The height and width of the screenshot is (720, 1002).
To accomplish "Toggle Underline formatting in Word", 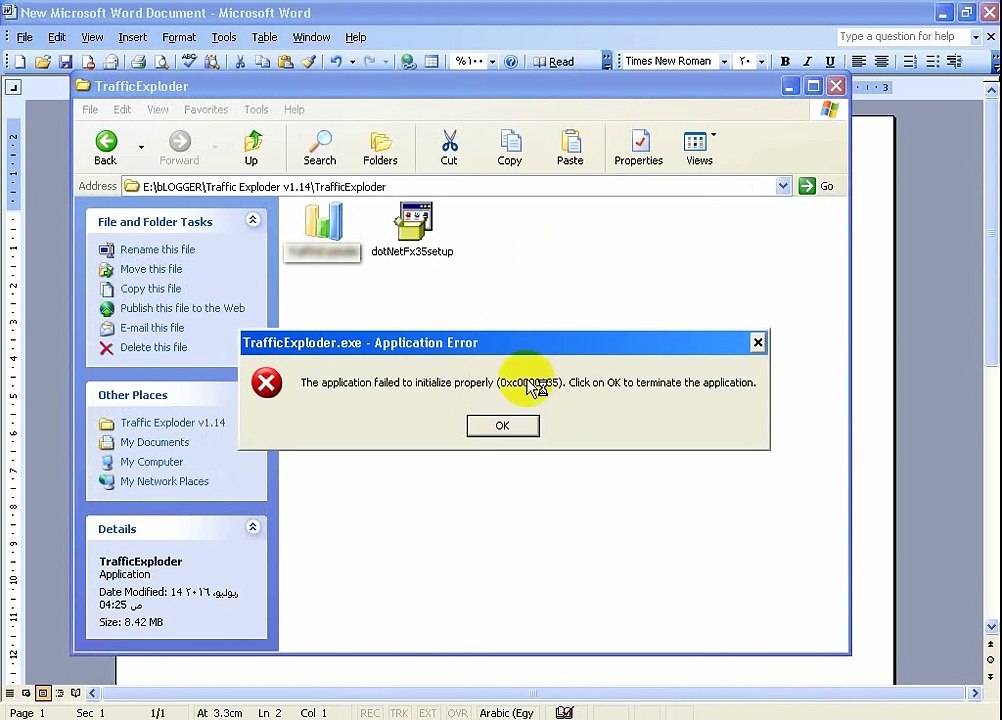I will tap(829, 61).
